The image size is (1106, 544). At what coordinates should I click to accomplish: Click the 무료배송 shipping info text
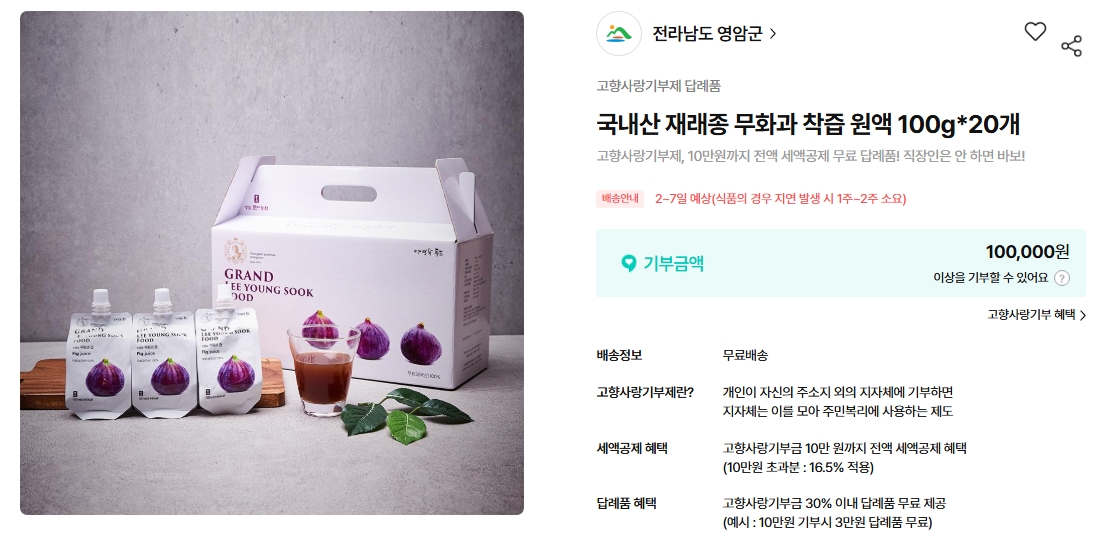click(745, 355)
